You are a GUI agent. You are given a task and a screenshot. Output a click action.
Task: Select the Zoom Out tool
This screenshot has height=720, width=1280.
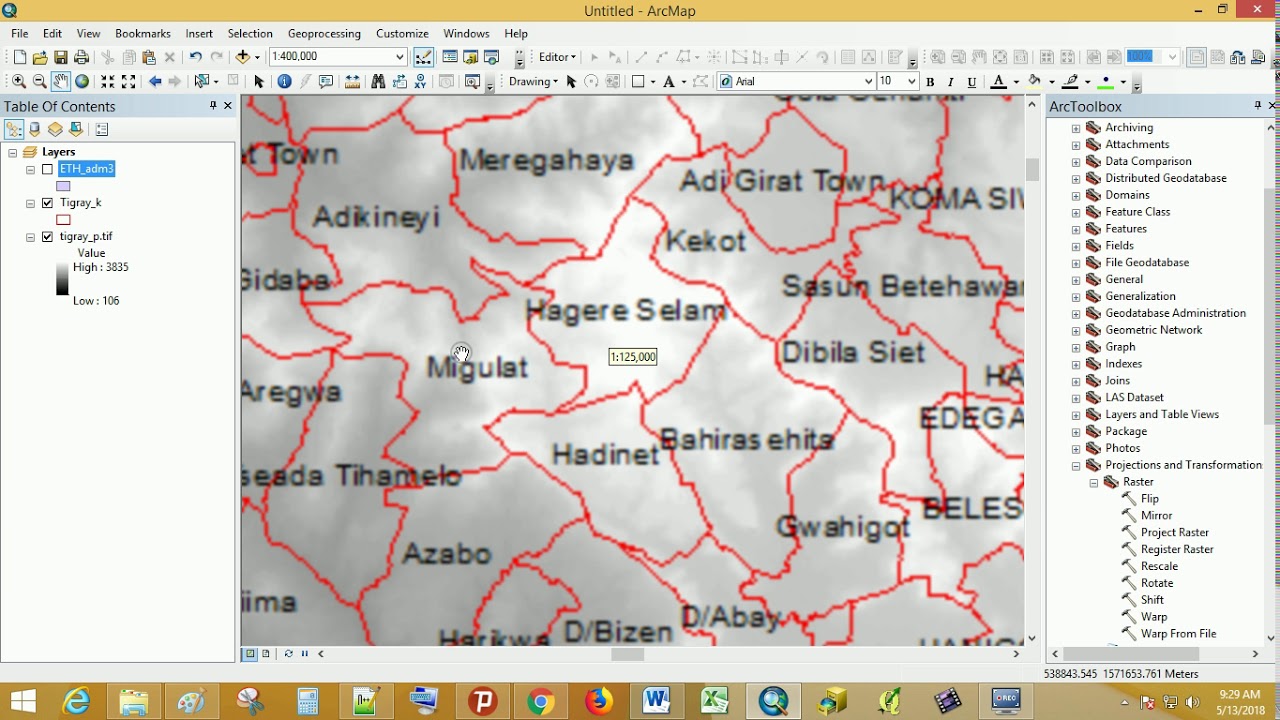pos(39,82)
